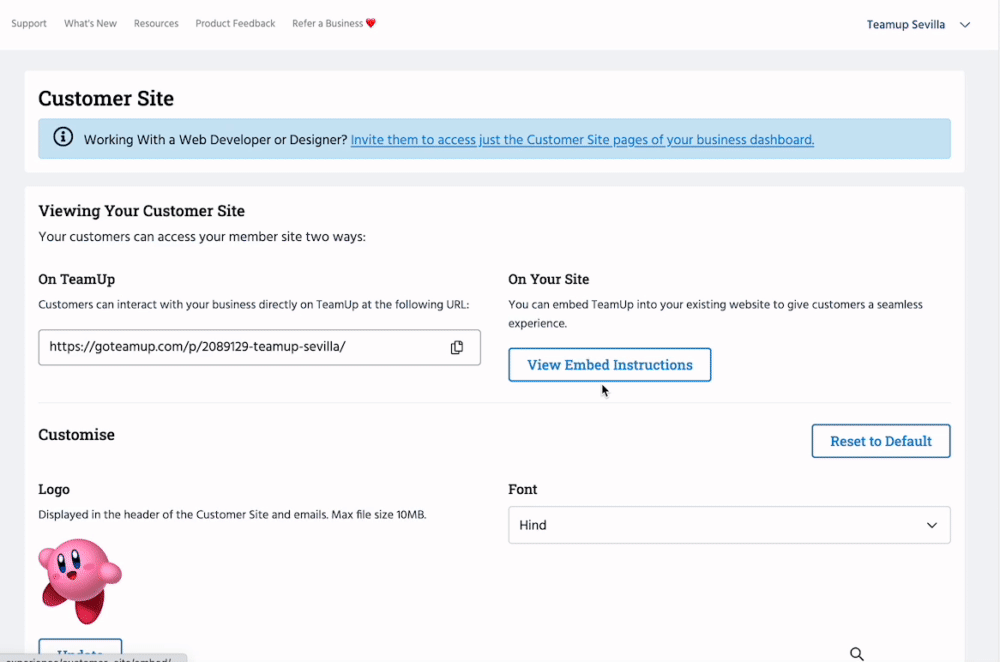Click the Kirby logo image
The height and width of the screenshot is (662, 1000).
(80, 580)
